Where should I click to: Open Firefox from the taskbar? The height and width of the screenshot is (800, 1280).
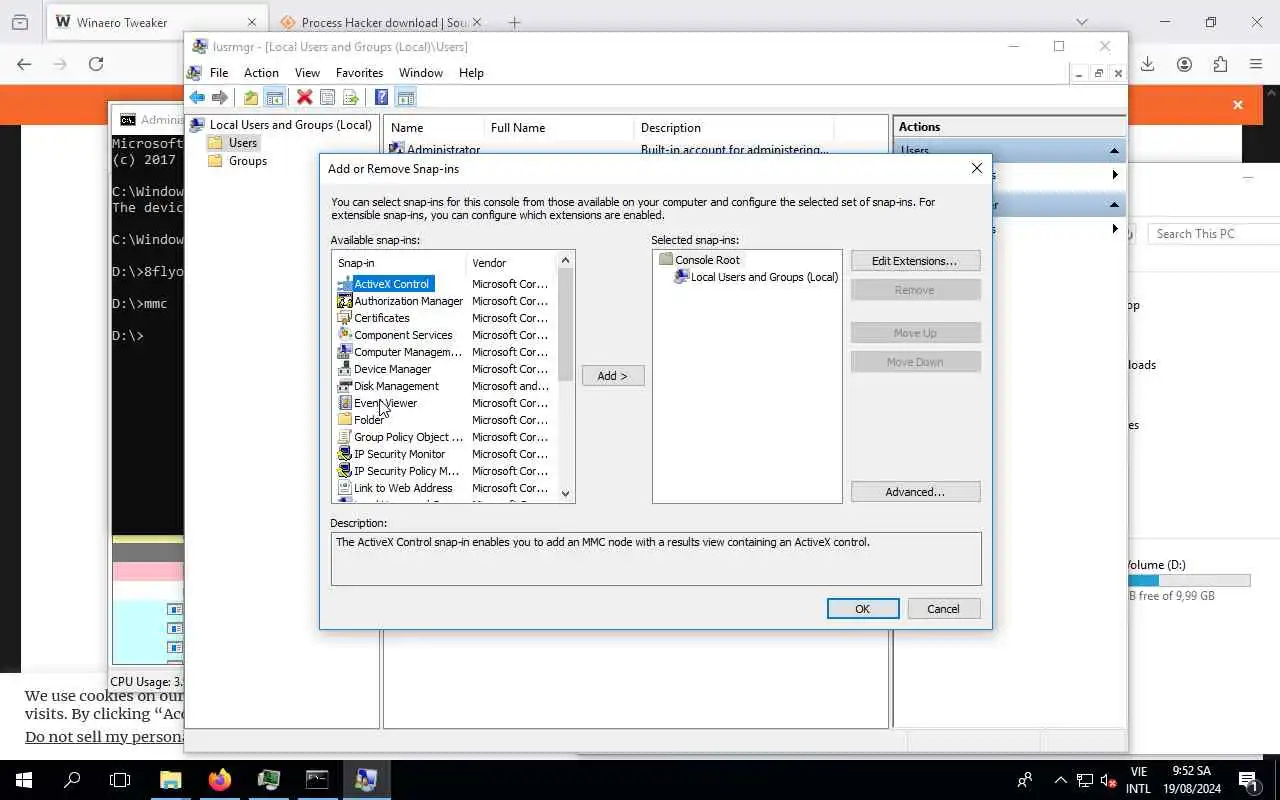219,780
